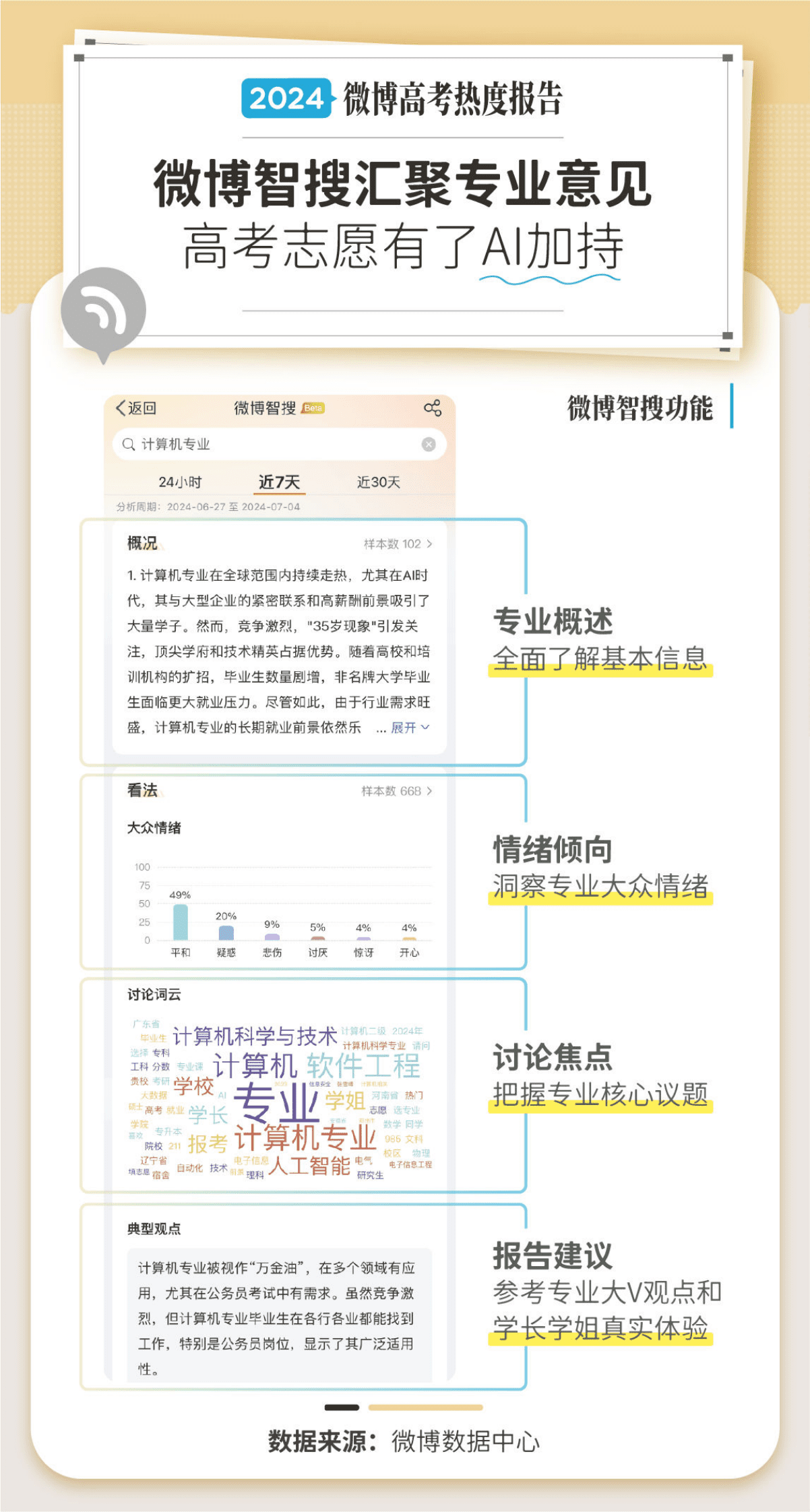This screenshot has height=1512, width=810.
Task: Click the 报告建议 label
Action: coord(553,1255)
